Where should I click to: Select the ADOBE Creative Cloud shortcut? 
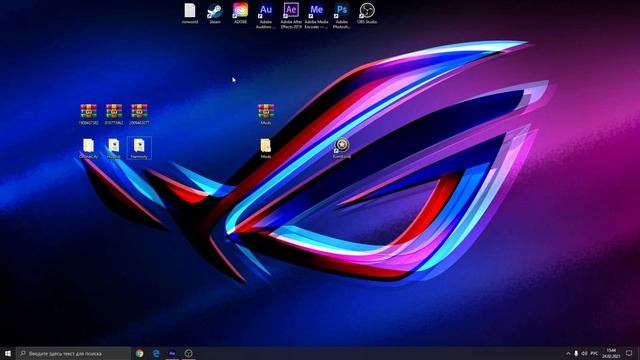coord(240,13)
